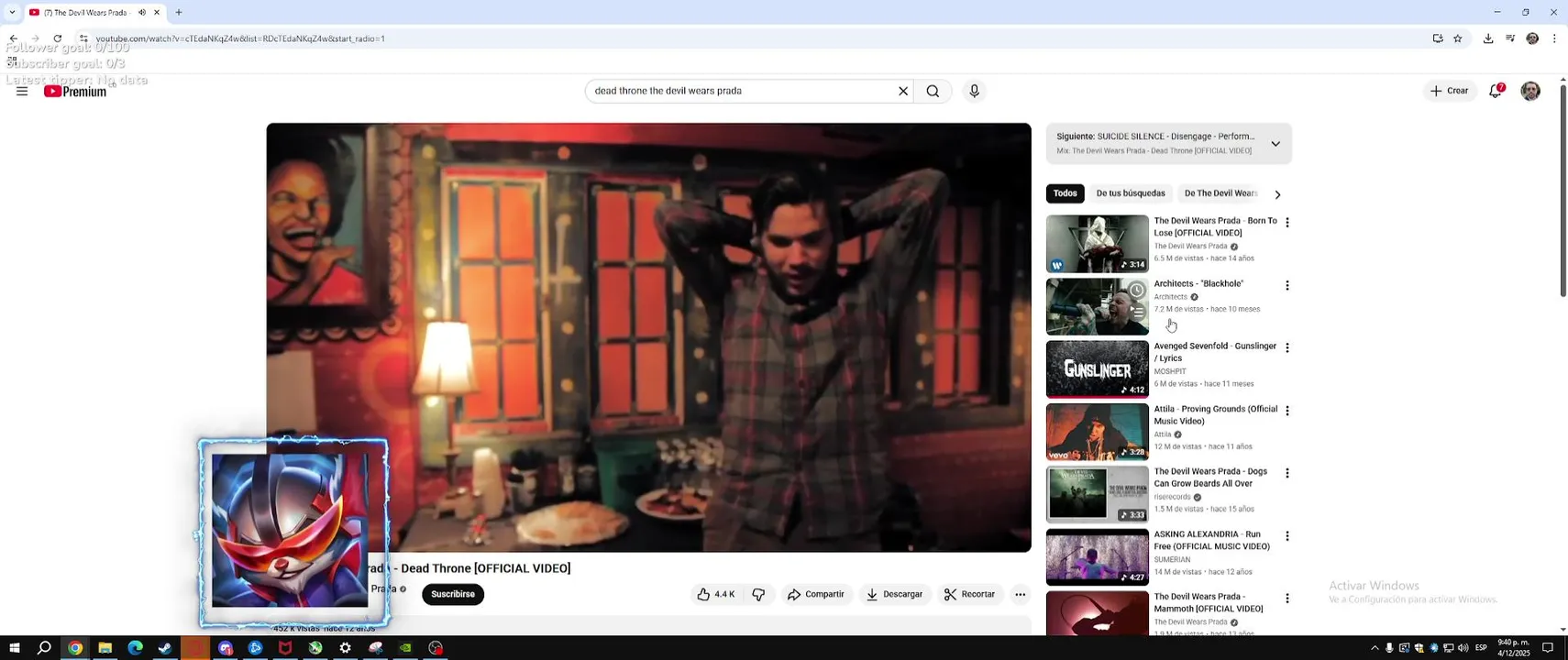This screenshot has width=1568, height=660.
Task: Open the Windows notification center
Action: [x=1548, y=648]
